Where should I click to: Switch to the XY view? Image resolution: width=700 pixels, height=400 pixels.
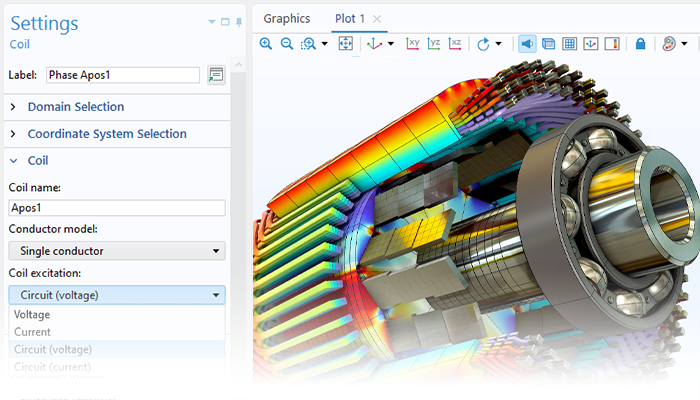click(412, 44)
